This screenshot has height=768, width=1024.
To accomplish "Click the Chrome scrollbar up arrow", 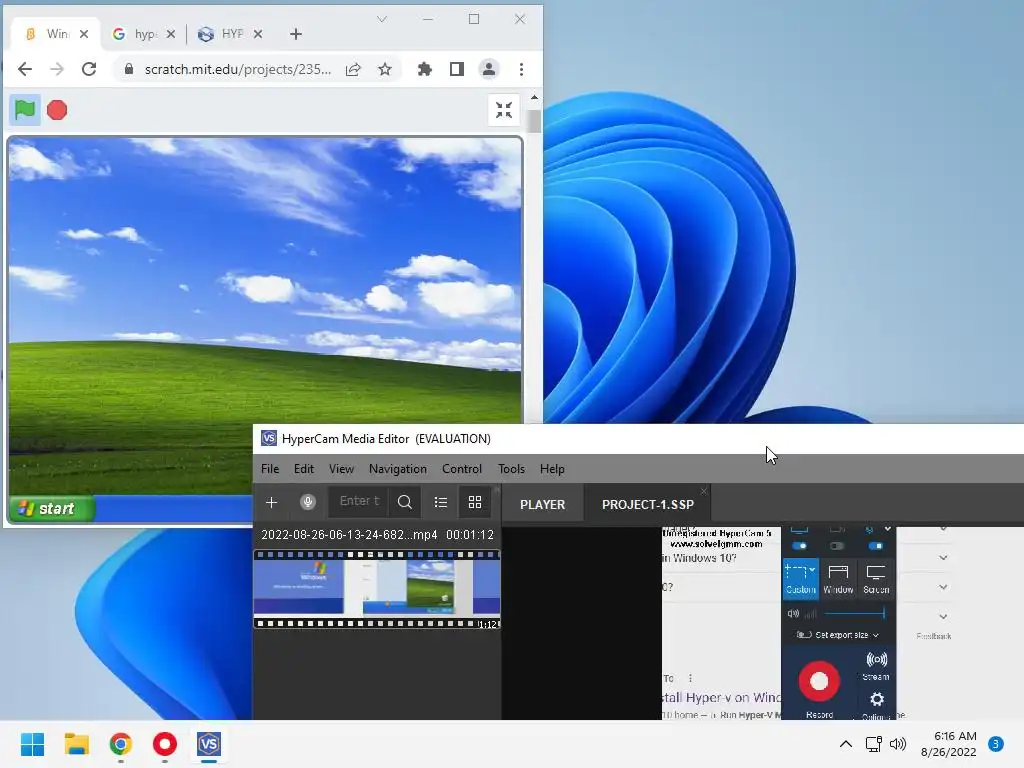I will pyautogui.click(x=534, y=97).
